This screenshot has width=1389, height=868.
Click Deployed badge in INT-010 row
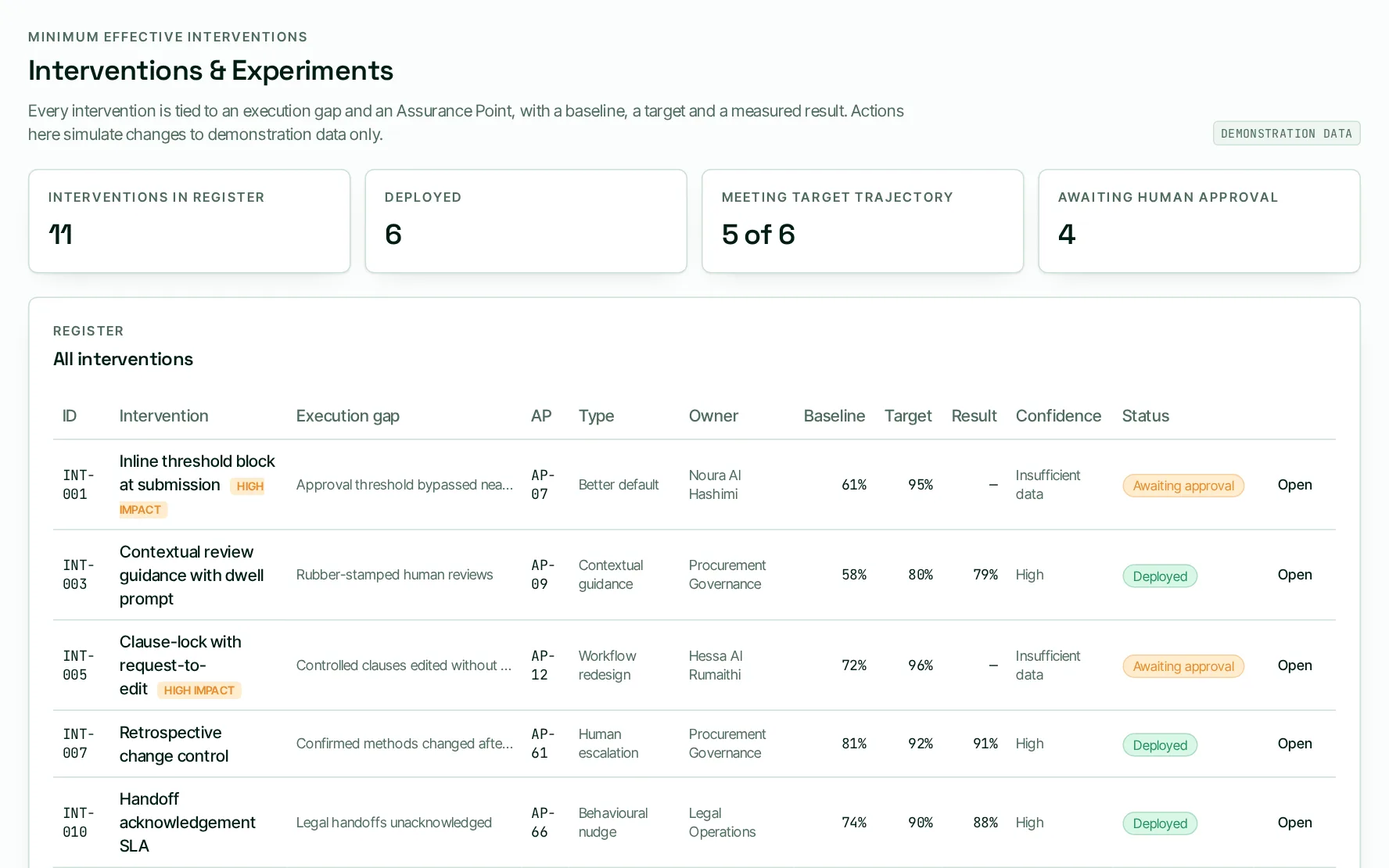pyautogui.click(x=1160, y=823)
